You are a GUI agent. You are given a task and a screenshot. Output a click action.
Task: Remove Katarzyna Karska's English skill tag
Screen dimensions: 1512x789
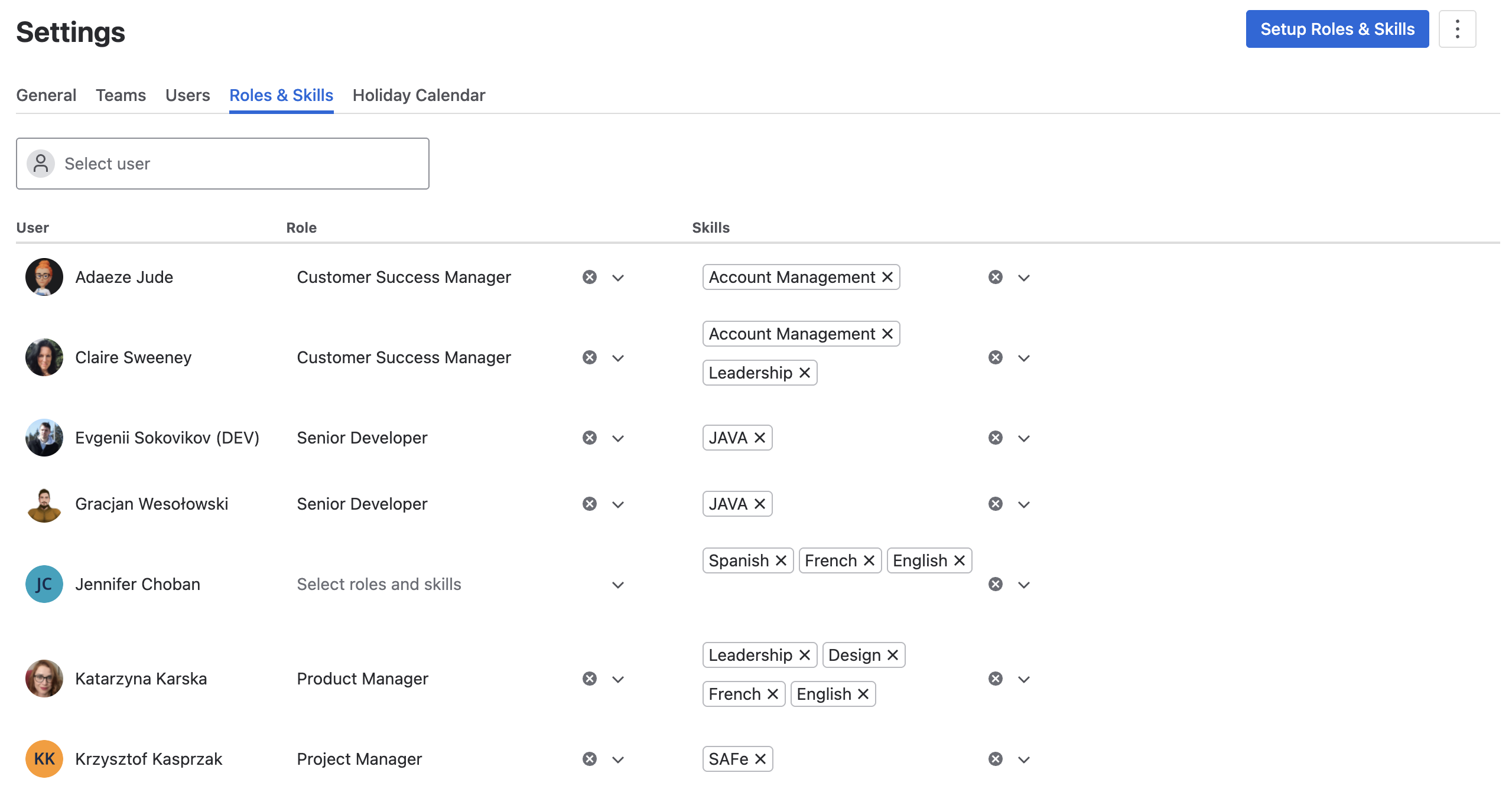pyautogui.click(x=863, y=694)
